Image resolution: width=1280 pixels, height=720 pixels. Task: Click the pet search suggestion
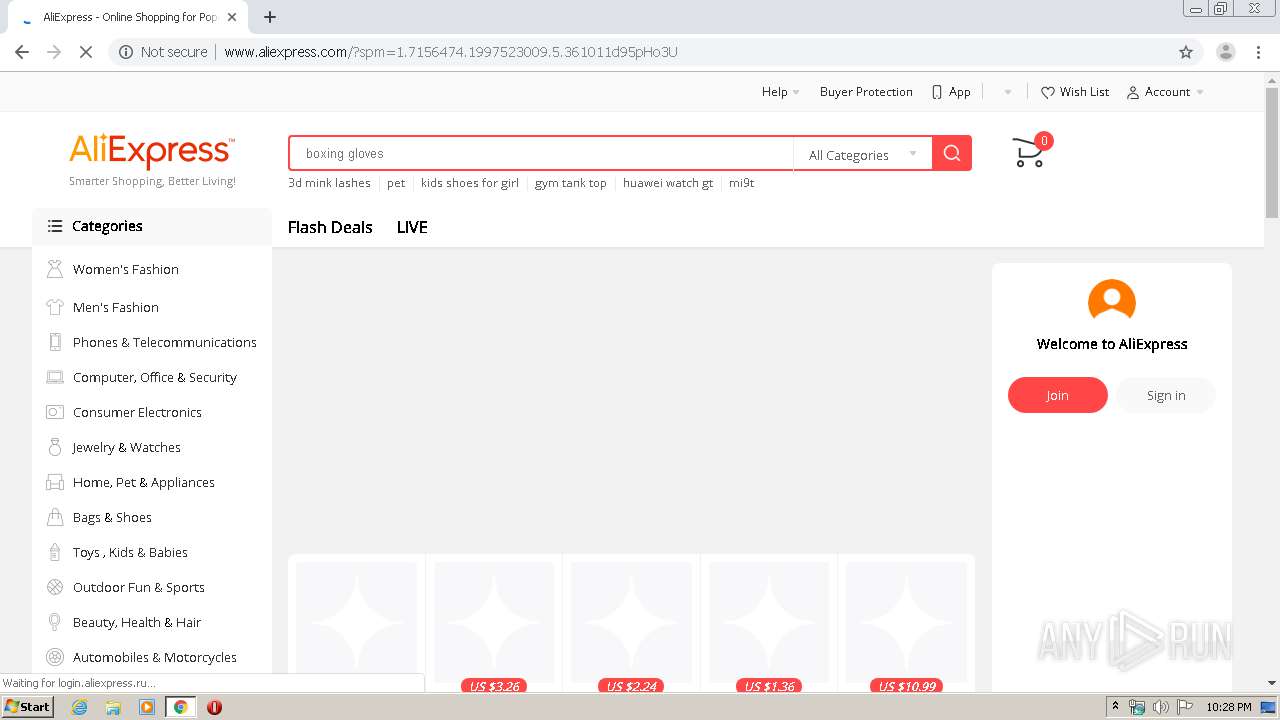[396, 183]
